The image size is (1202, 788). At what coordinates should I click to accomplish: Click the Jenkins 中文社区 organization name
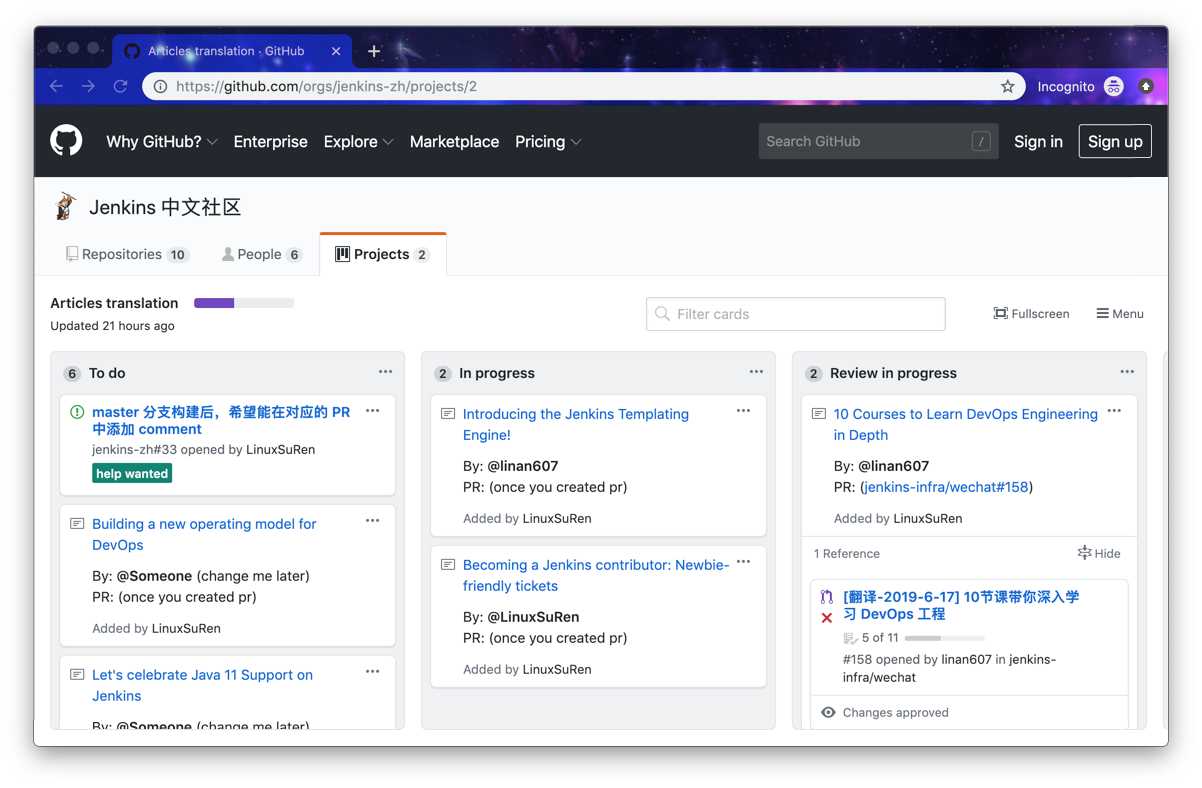point(165,207)
